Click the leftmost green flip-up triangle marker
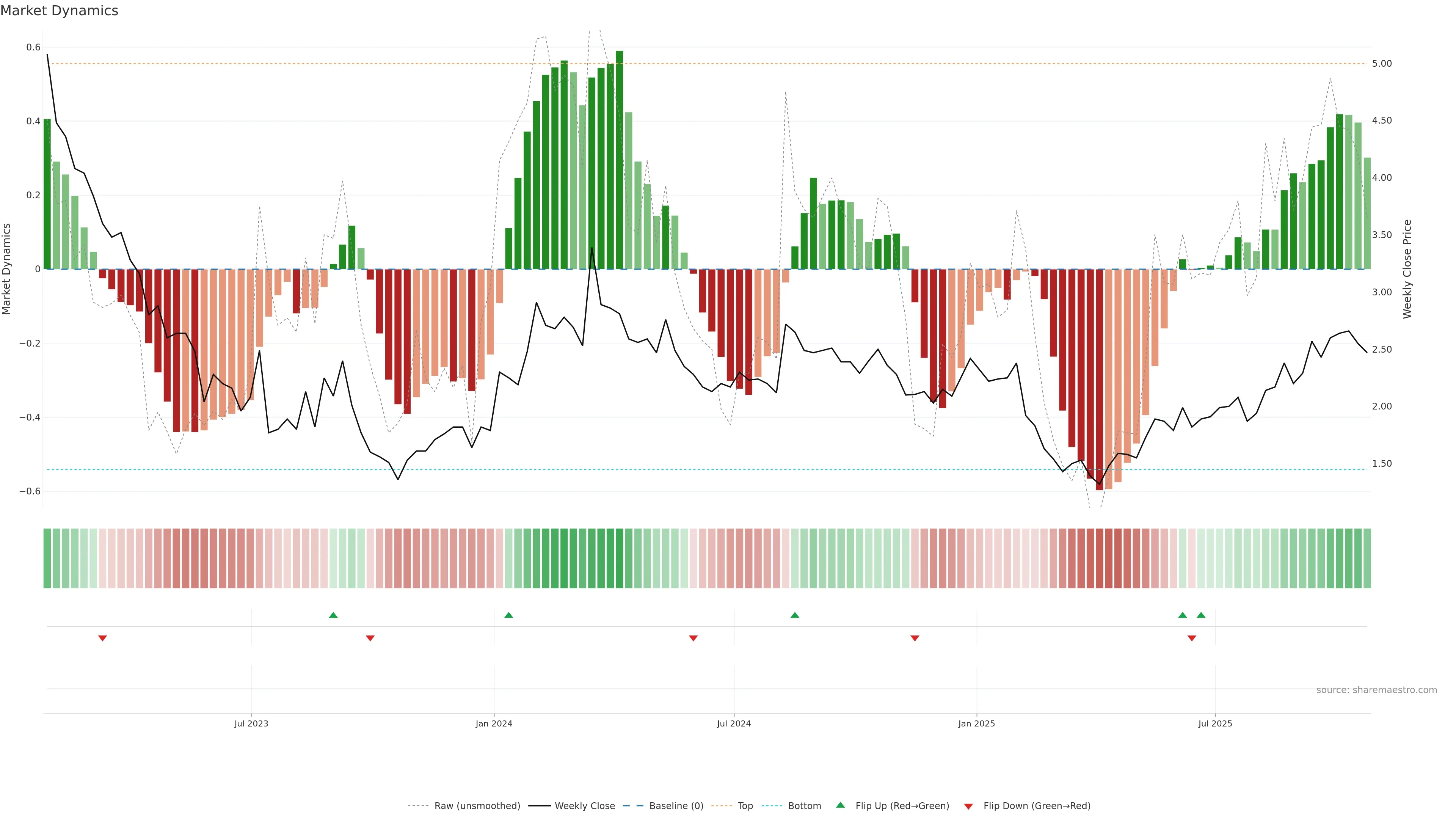This screenshot has height=819, width=1456. tap(334, 615)
